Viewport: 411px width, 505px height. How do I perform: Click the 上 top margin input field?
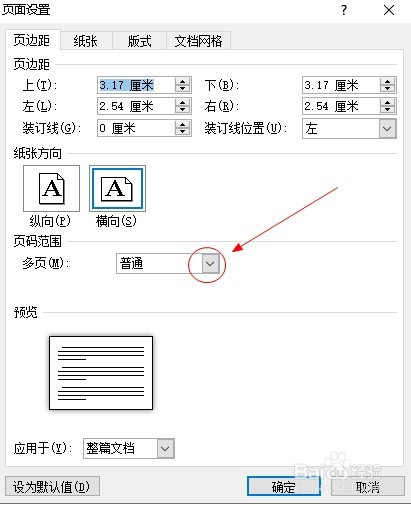tap(136, 85)
